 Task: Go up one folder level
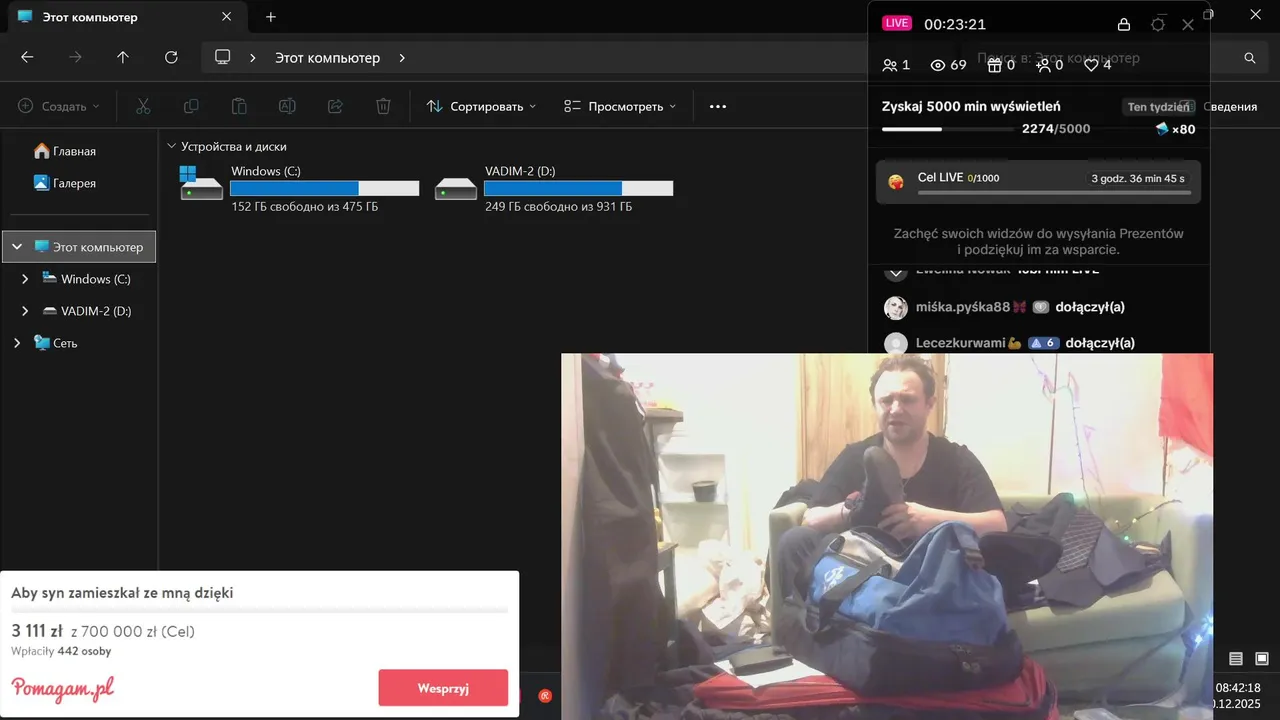coord(123,58)
